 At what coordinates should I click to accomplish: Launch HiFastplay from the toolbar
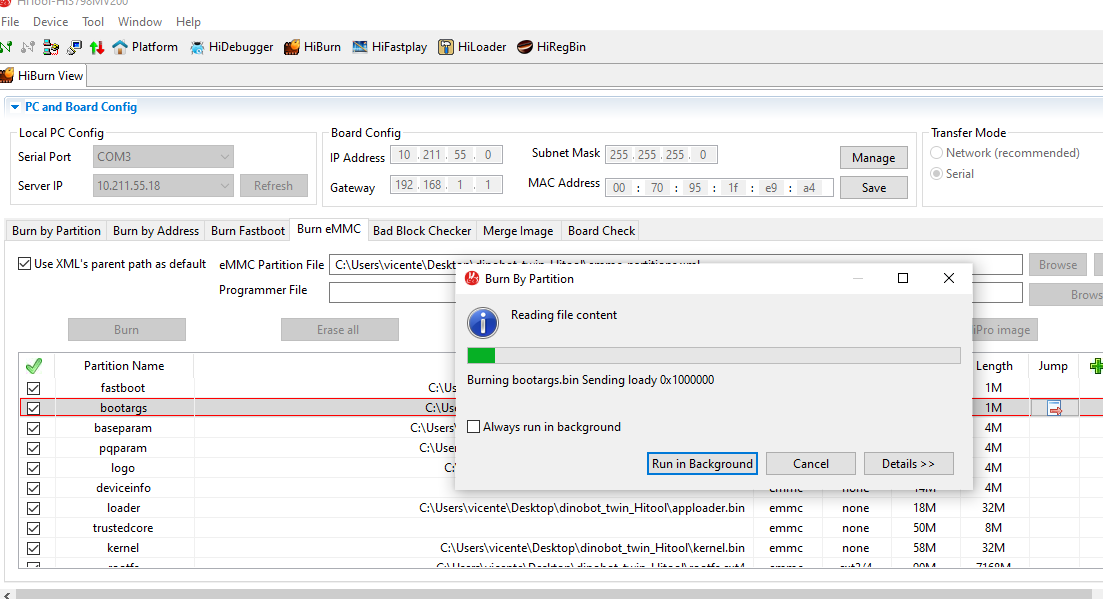coord(390,47)
